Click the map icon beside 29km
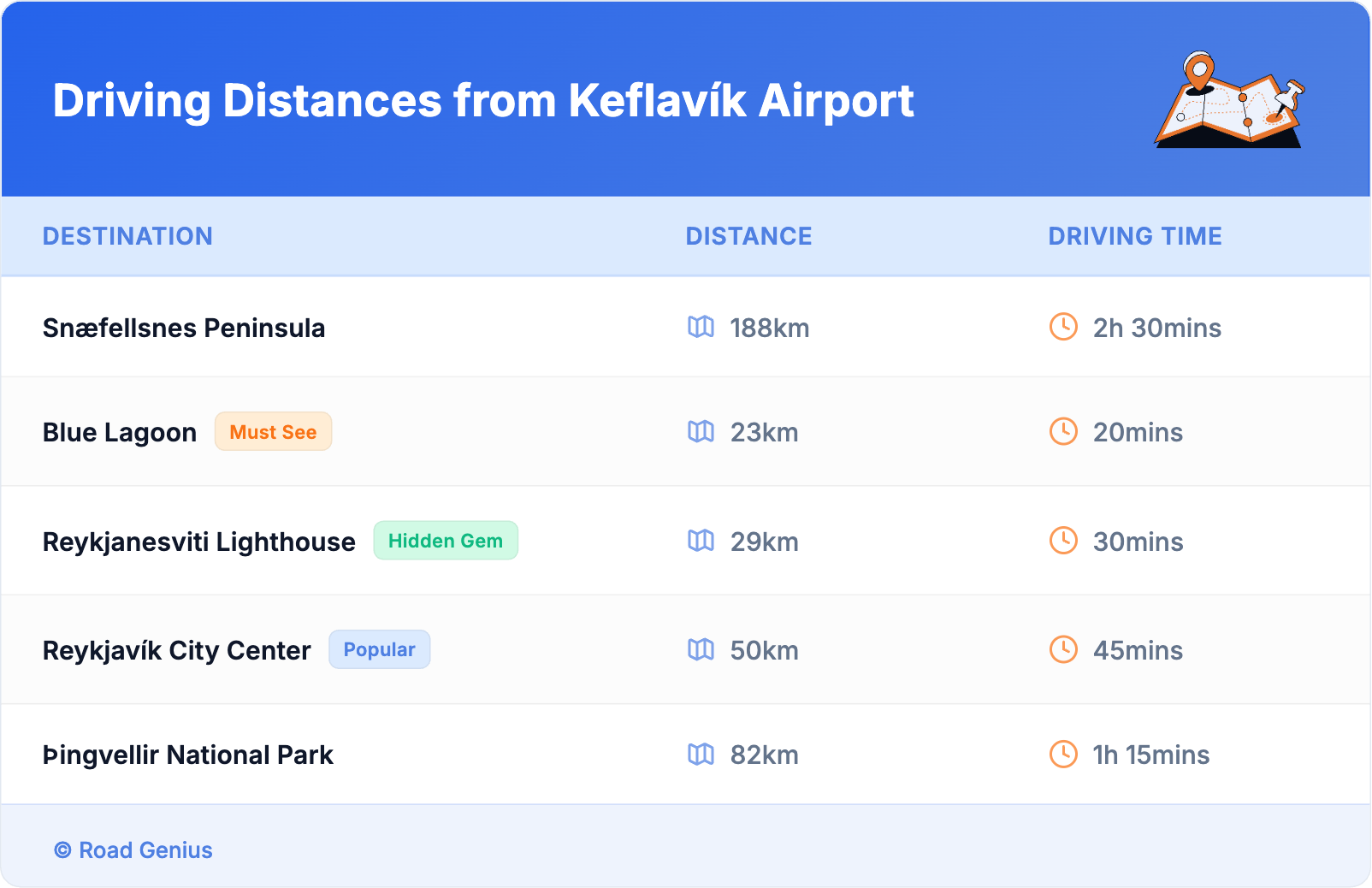Image resolution: width=1372 pixels, height=888 pixels. click(701, 541)
